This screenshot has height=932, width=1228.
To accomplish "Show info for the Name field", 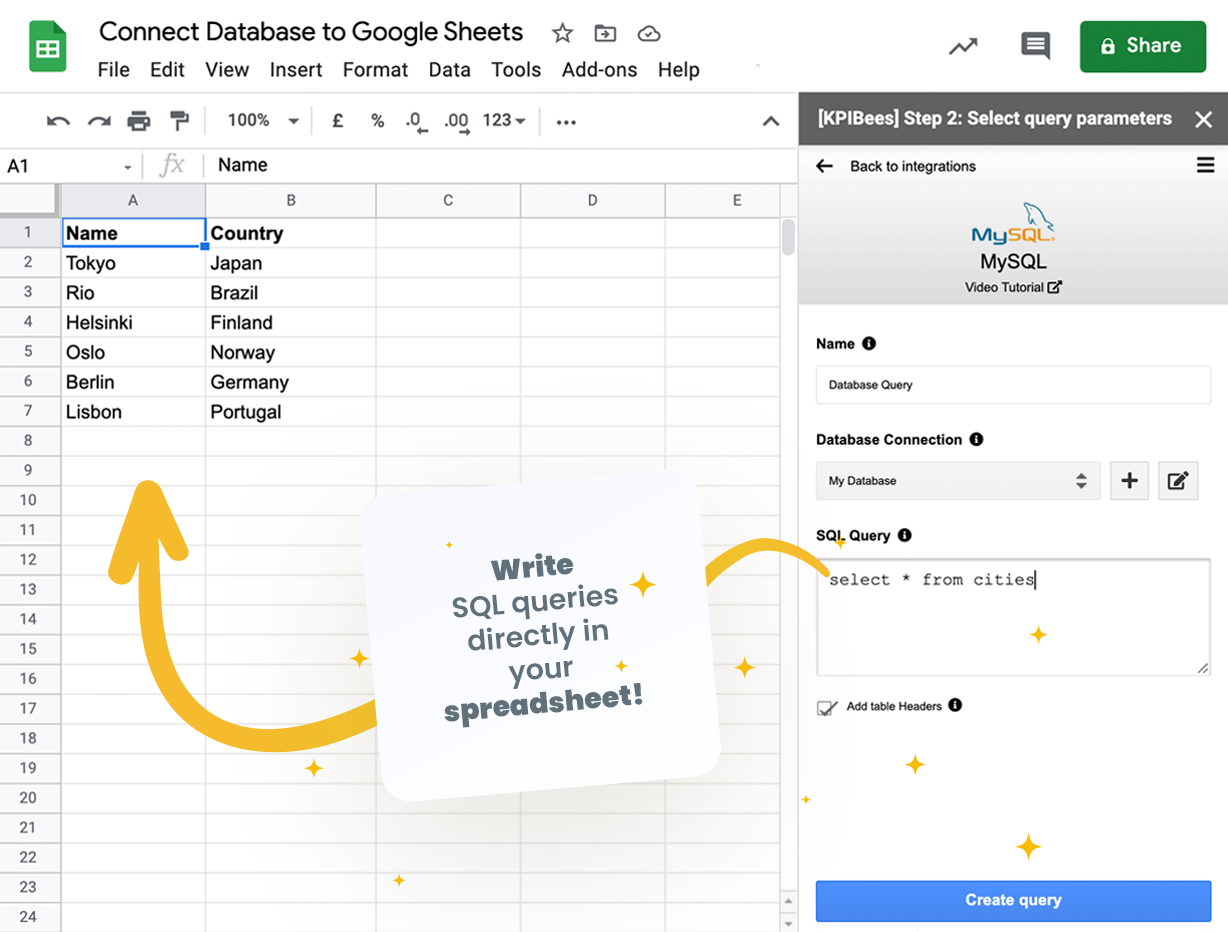I will [869, 343].
